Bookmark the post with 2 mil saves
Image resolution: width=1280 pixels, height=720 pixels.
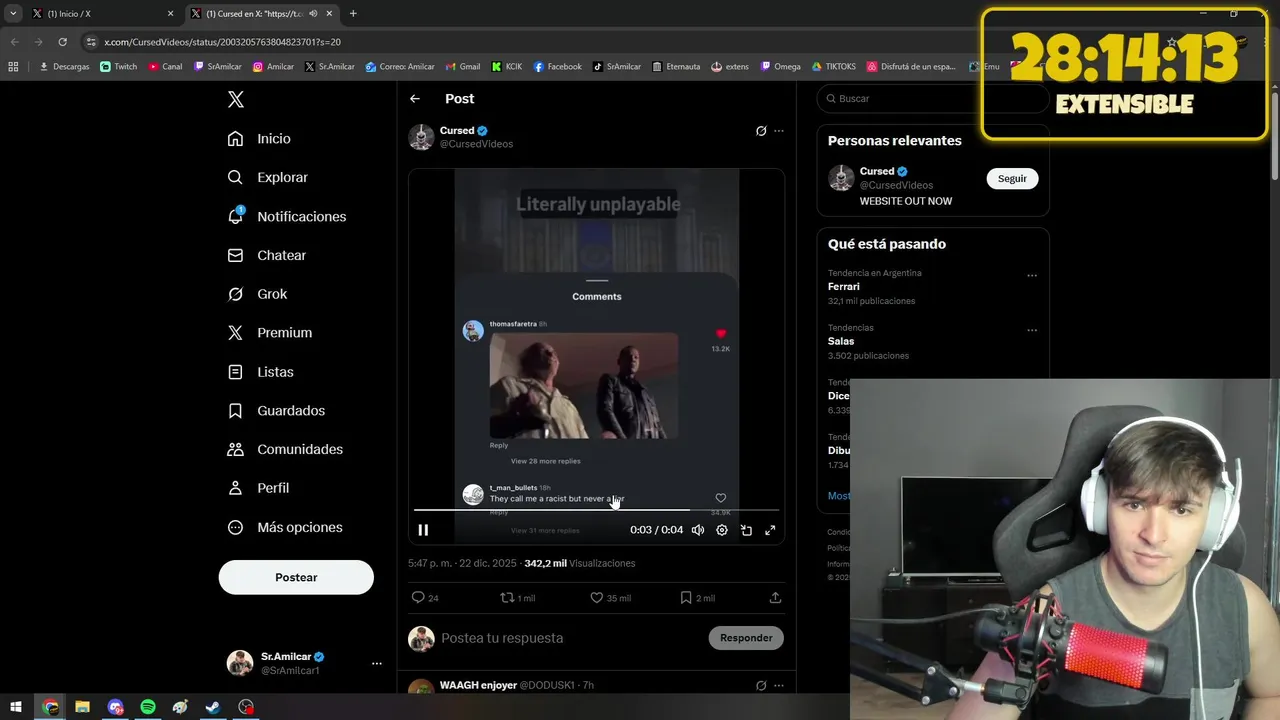point(697,598)
